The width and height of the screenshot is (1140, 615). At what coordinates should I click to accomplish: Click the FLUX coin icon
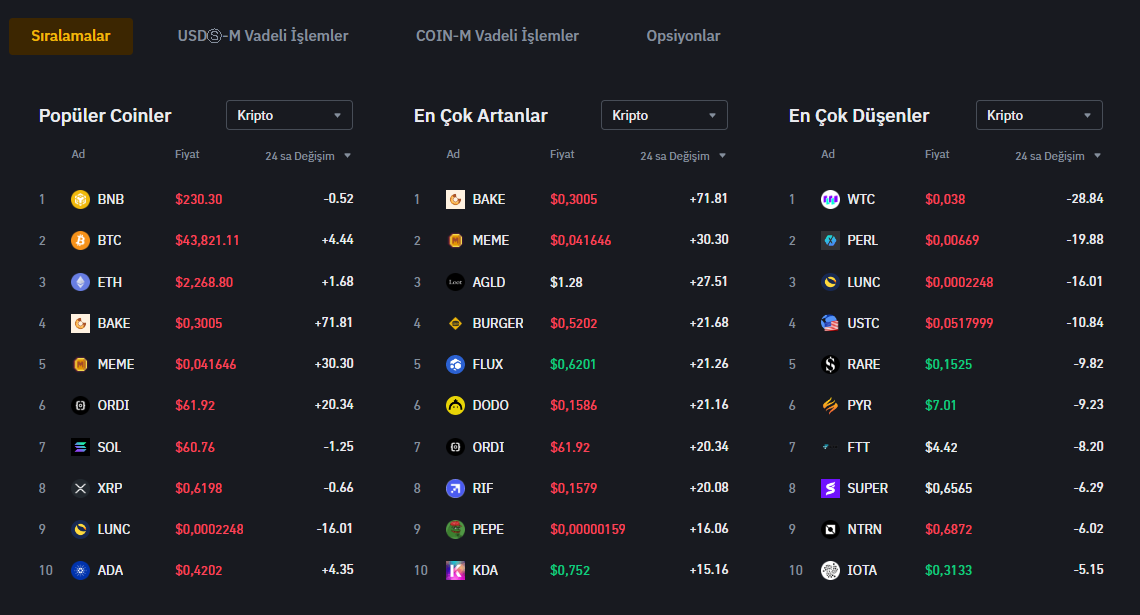coord(455,364)
